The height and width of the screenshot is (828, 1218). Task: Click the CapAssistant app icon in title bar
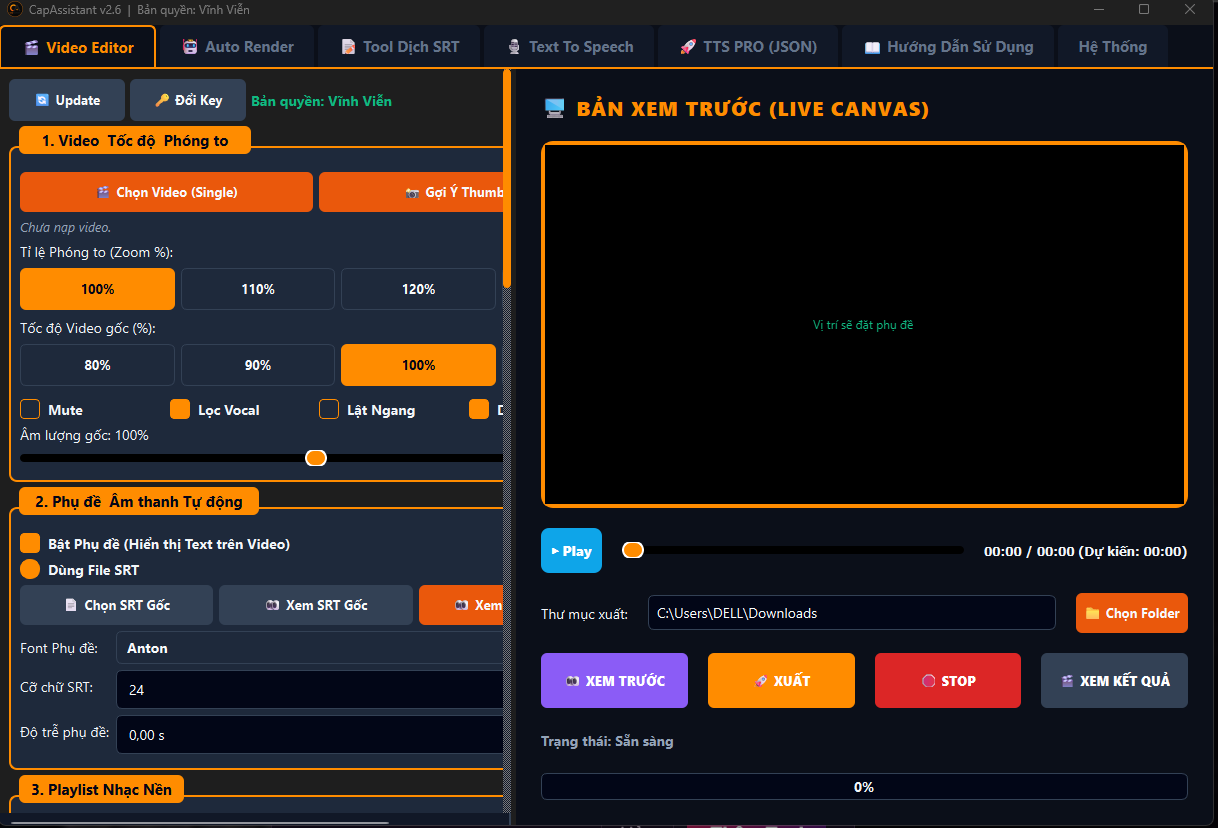tap(15, 9)
